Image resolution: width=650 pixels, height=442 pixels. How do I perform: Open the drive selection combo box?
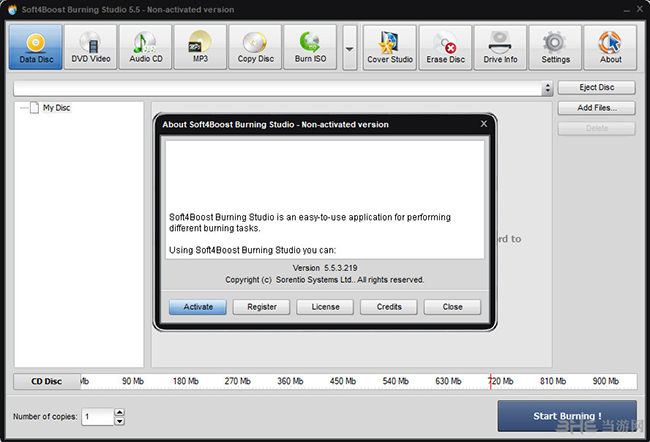pyautogui.click(x=283, y=88)
